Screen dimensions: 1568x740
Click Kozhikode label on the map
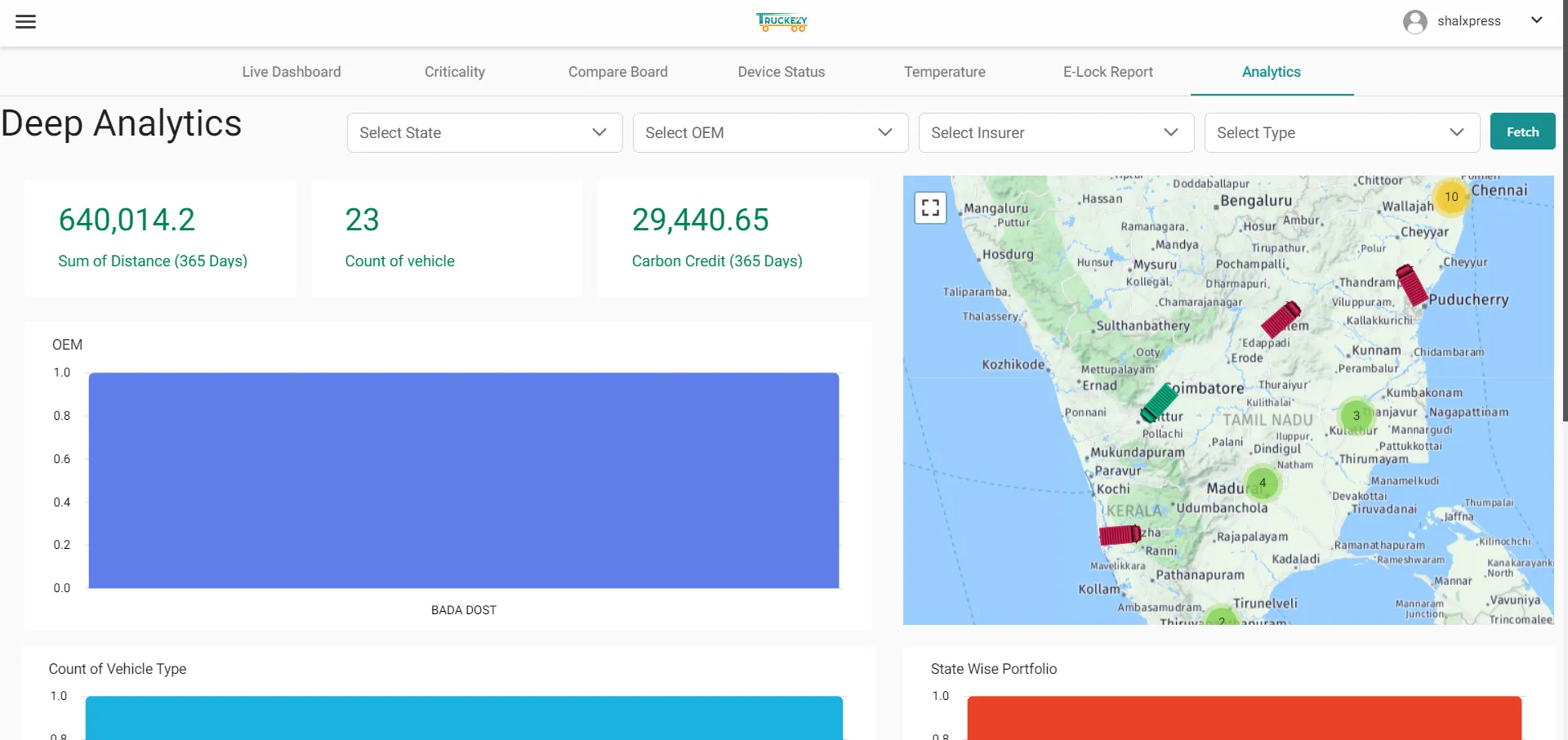pos(1013,364)
